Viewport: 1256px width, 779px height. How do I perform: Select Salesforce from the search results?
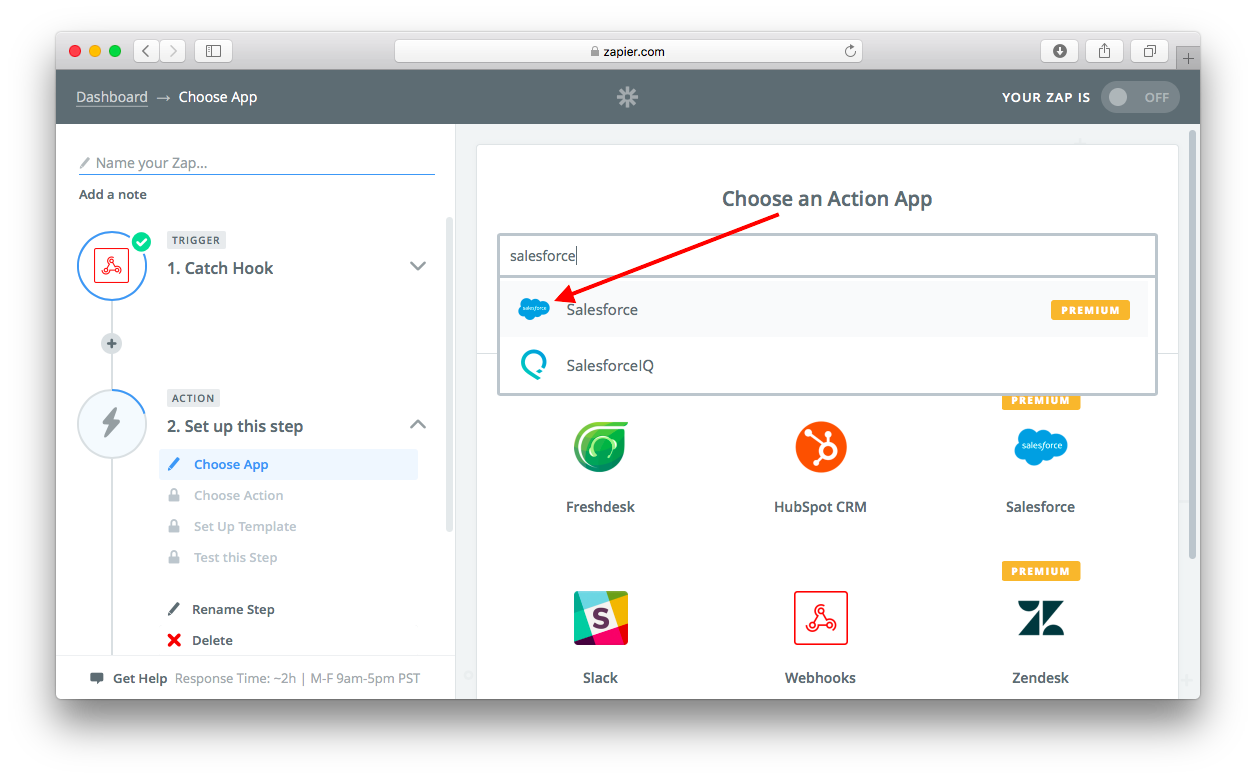click(x=827, y=310)
